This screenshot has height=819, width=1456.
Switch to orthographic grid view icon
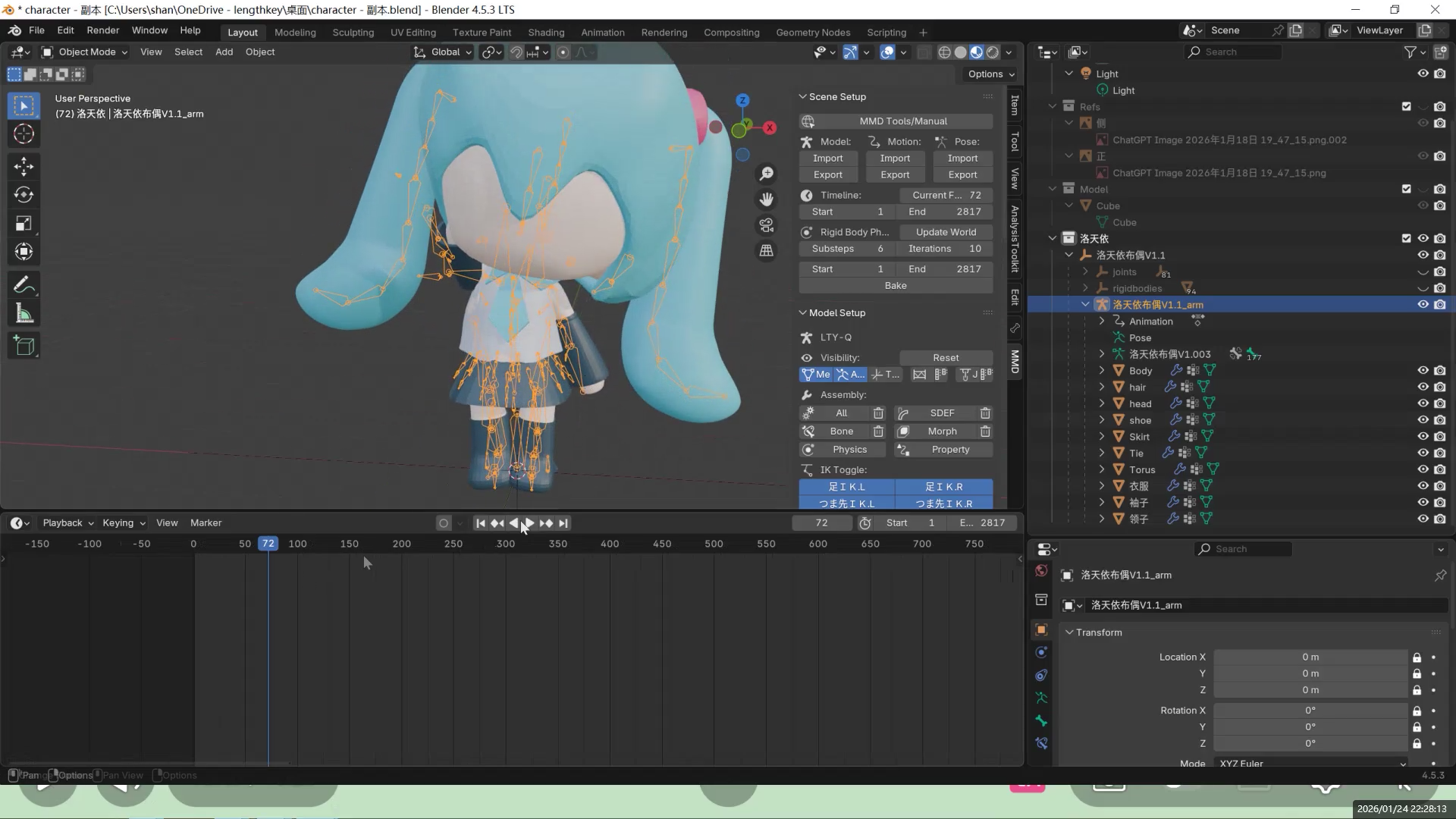[x=767, y=250]
